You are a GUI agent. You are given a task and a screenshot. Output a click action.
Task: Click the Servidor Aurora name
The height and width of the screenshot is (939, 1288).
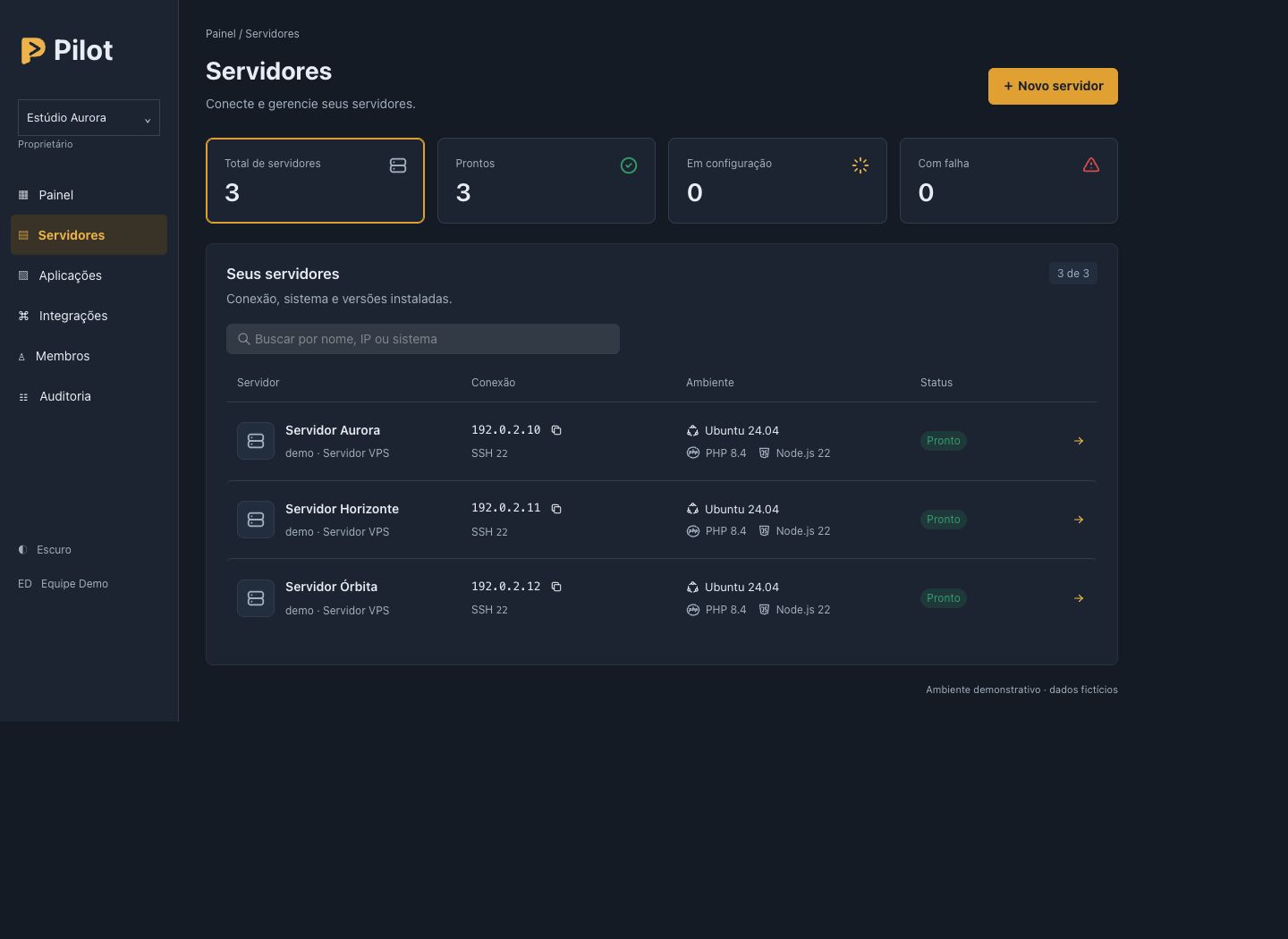333,430
